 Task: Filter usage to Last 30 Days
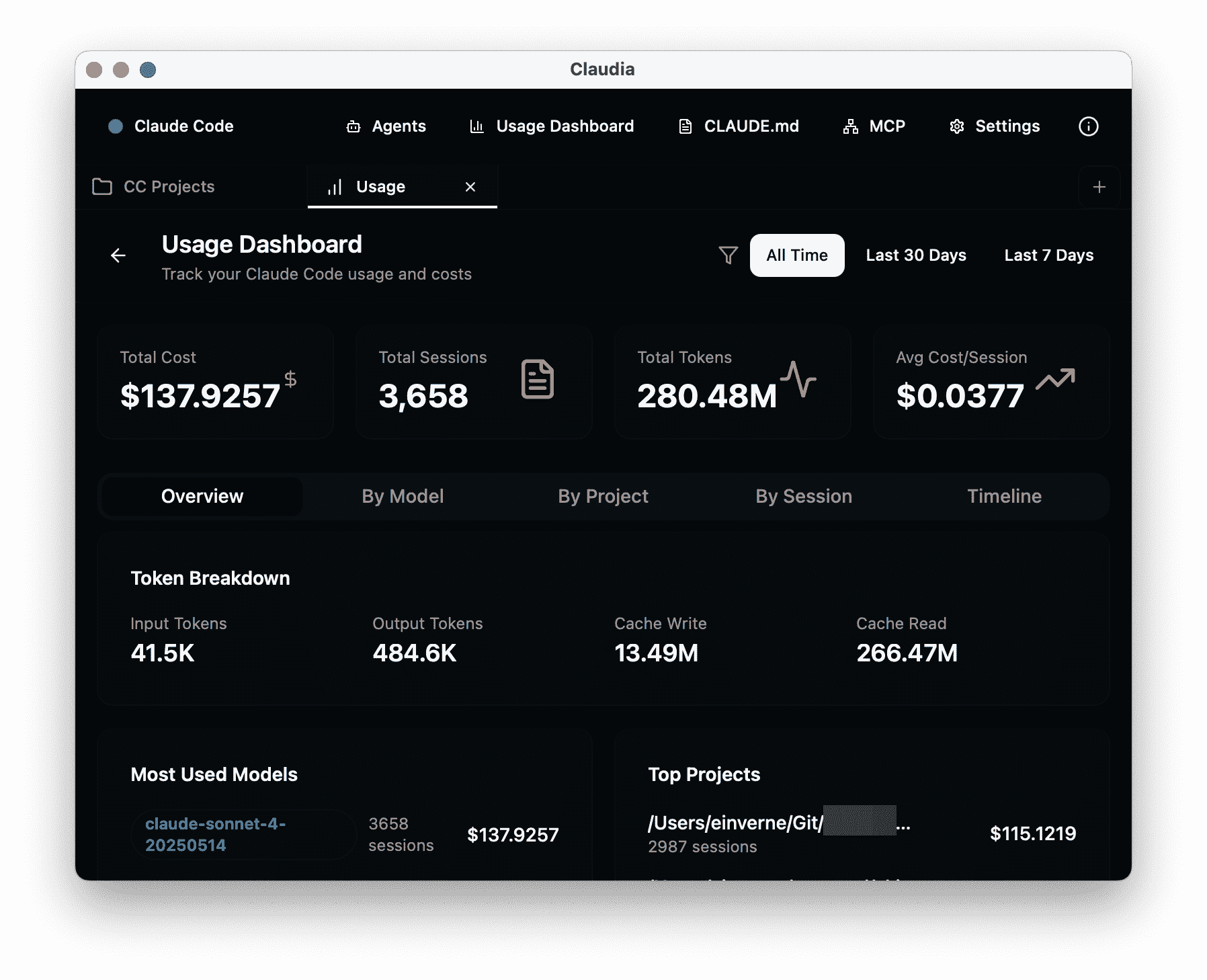click(x=916, y=255)
